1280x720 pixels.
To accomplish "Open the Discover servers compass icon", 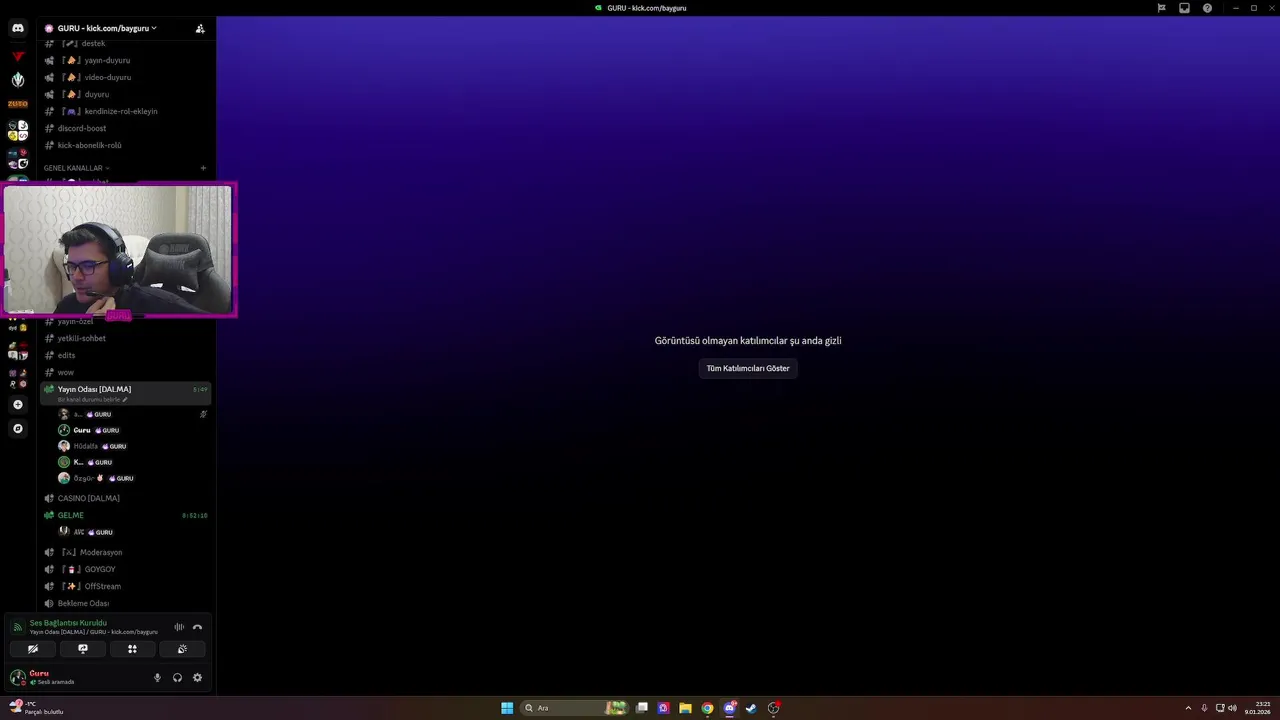I will coord(17,428).
